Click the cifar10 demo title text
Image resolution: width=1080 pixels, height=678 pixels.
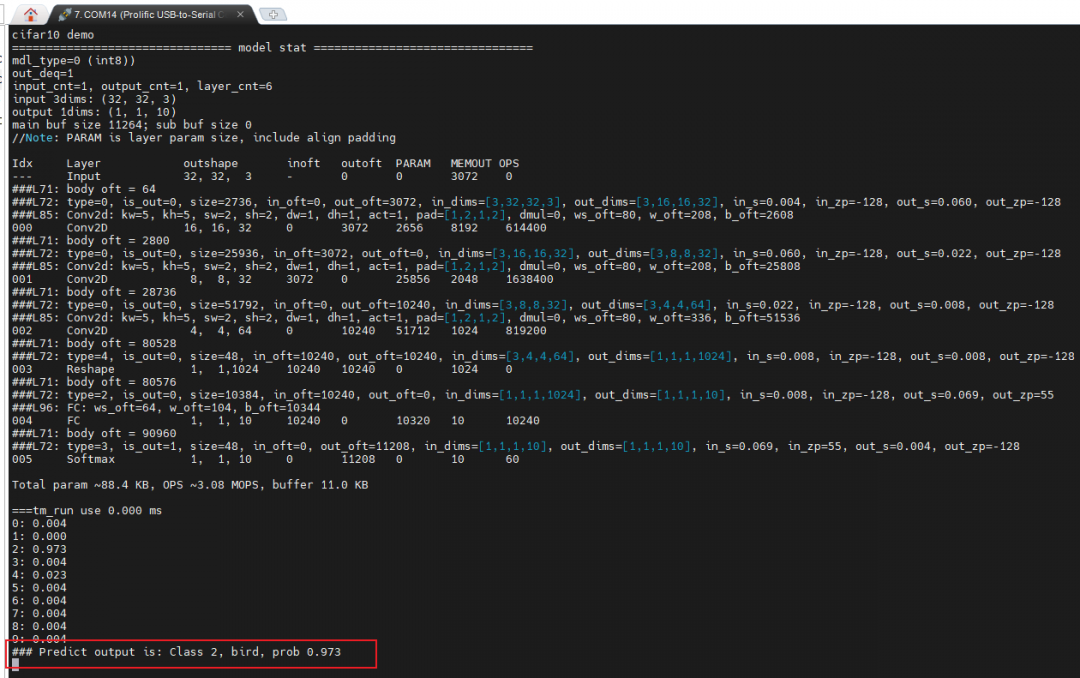click(52, 34)
